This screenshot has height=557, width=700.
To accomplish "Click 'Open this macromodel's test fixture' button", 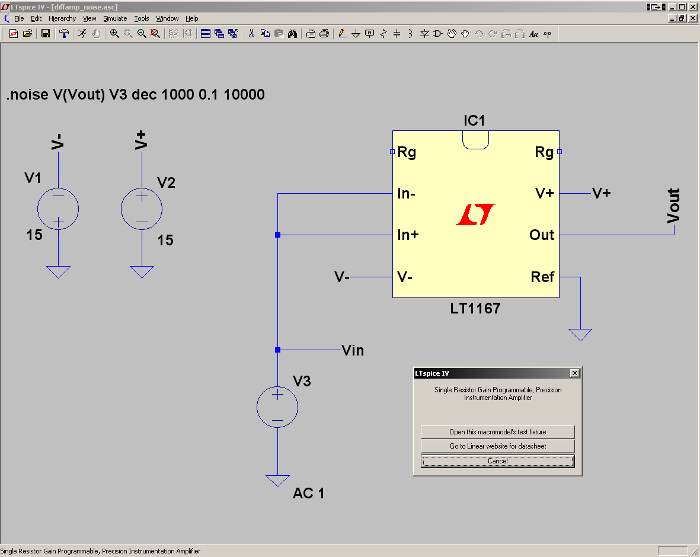I will pos(498,432).
